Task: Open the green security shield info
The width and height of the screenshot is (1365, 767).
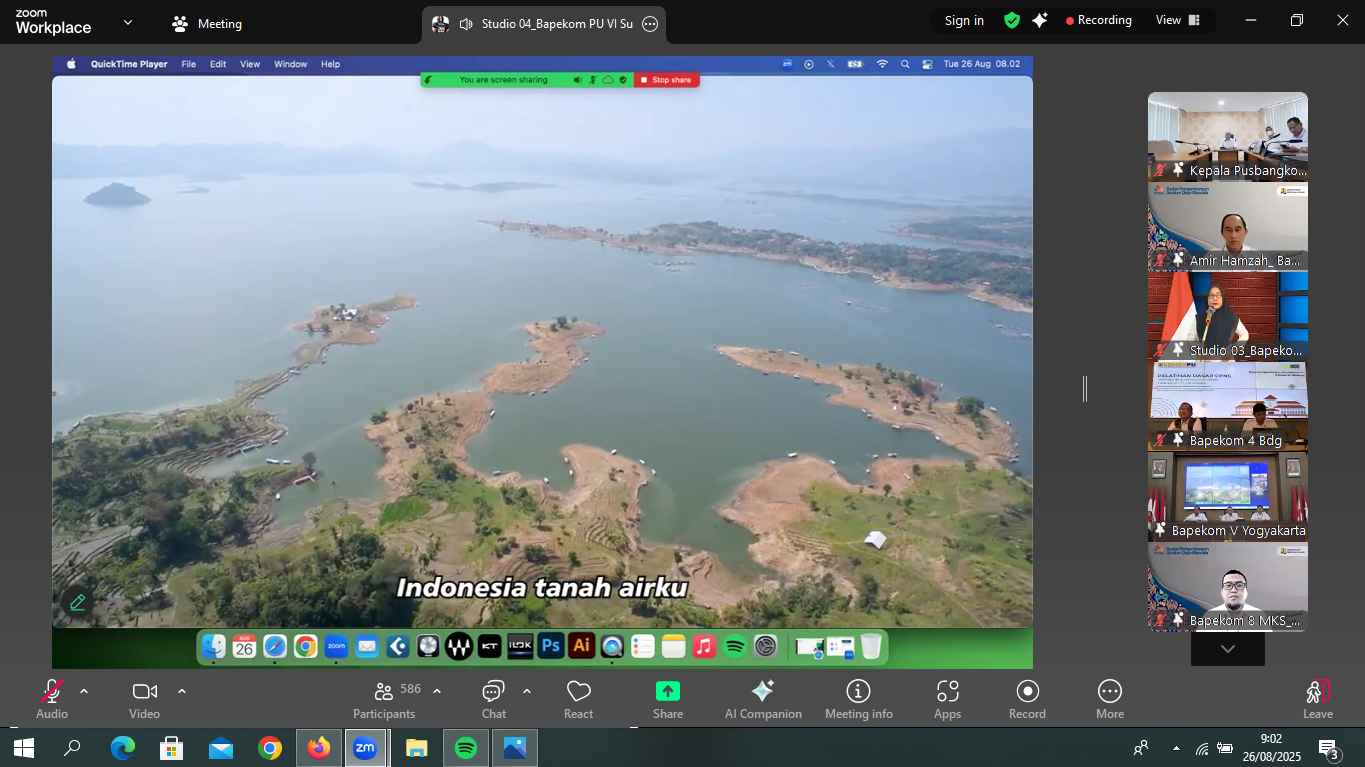Action: click(x=1012, y=21)
